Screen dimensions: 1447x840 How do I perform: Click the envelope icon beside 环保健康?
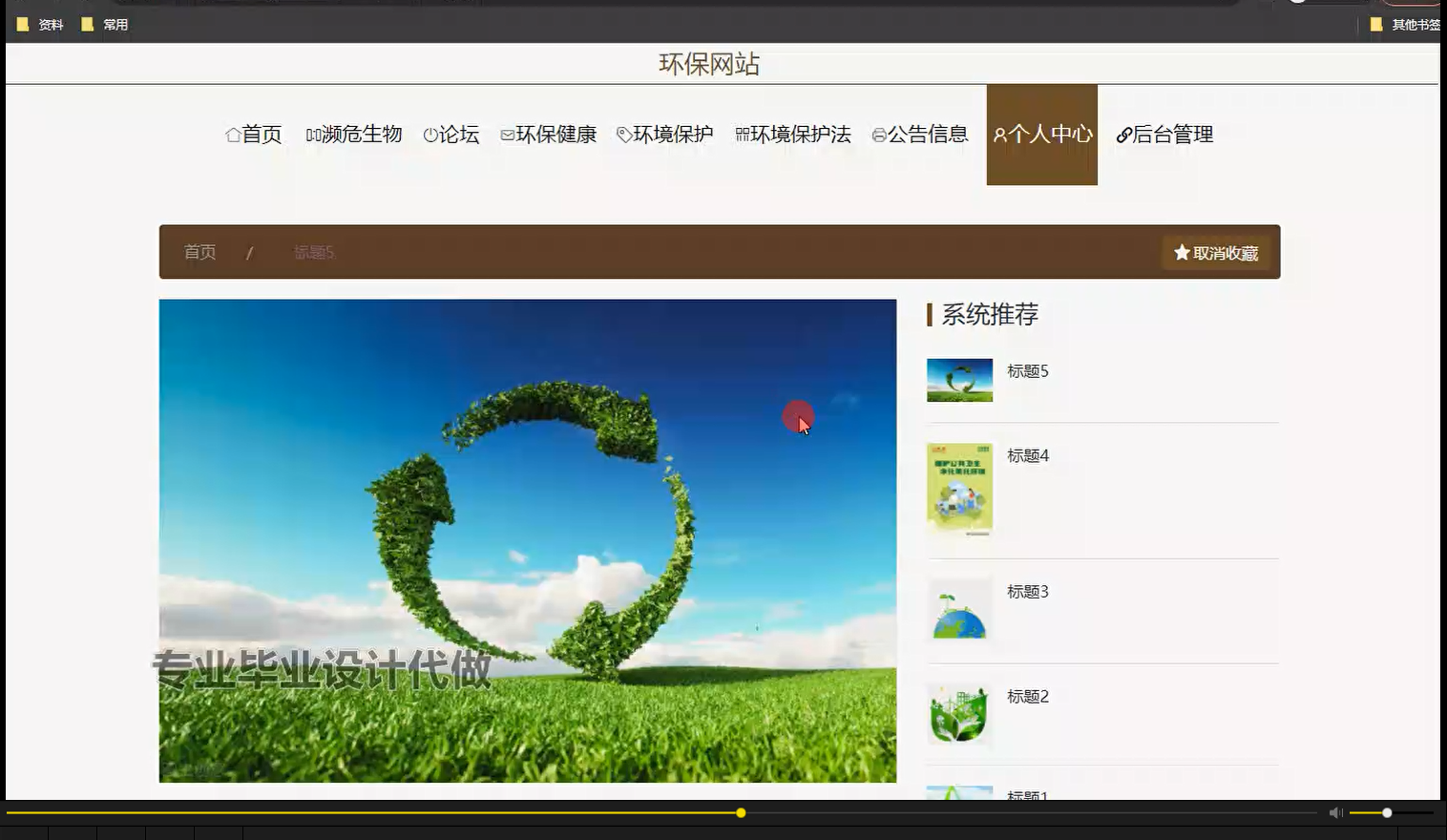[507, 135]
